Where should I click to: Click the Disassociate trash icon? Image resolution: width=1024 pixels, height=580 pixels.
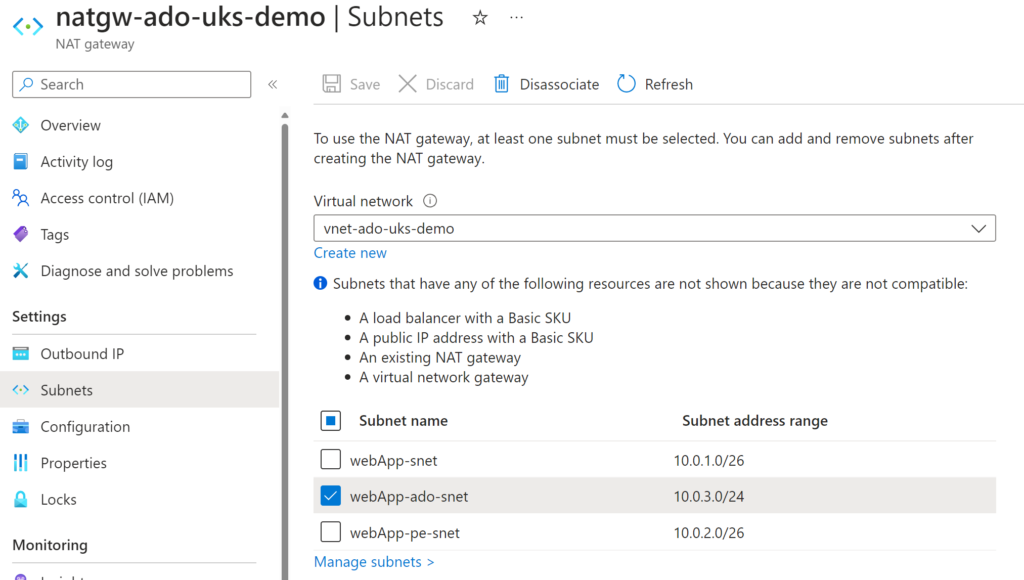pyautogui.click(x=501, y=84)
